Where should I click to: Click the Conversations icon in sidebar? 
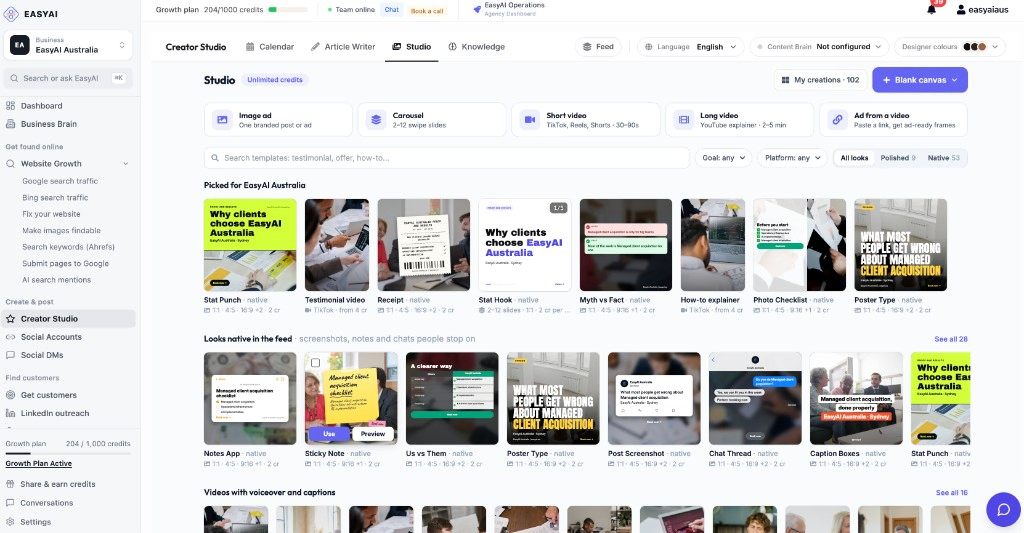pyautogui.click(x=10, y=503)
